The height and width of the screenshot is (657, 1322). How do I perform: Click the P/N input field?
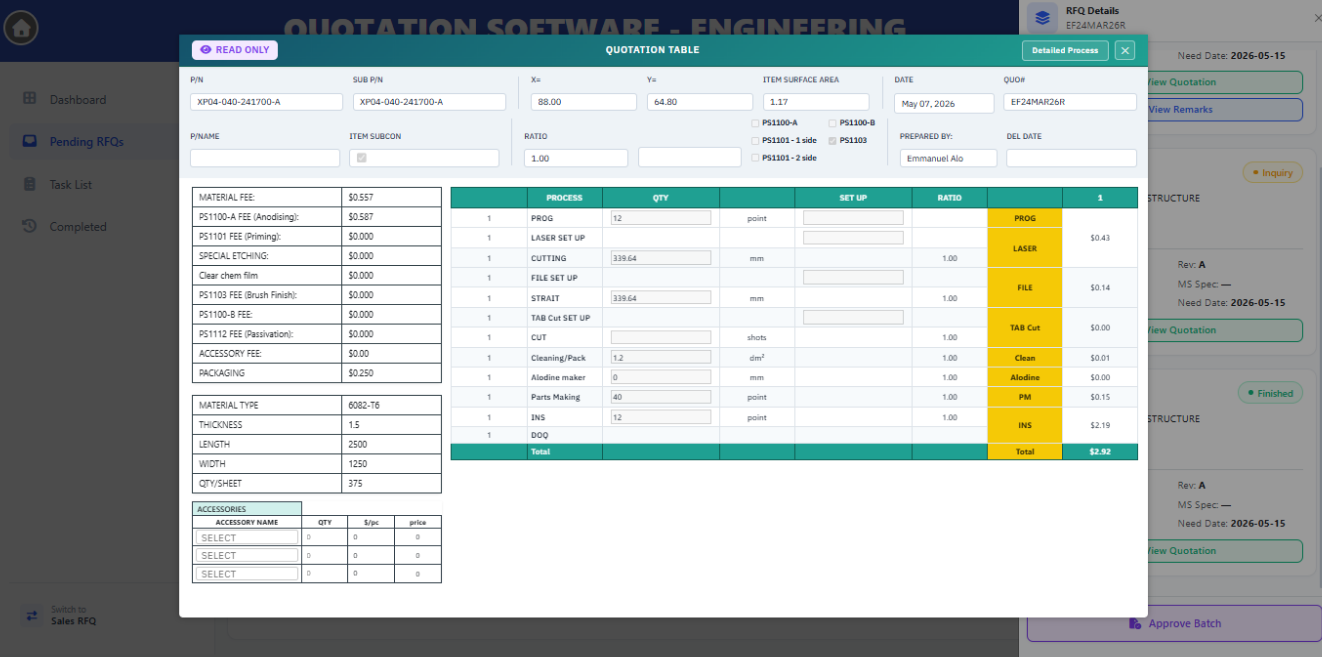(x=267, y=102)
